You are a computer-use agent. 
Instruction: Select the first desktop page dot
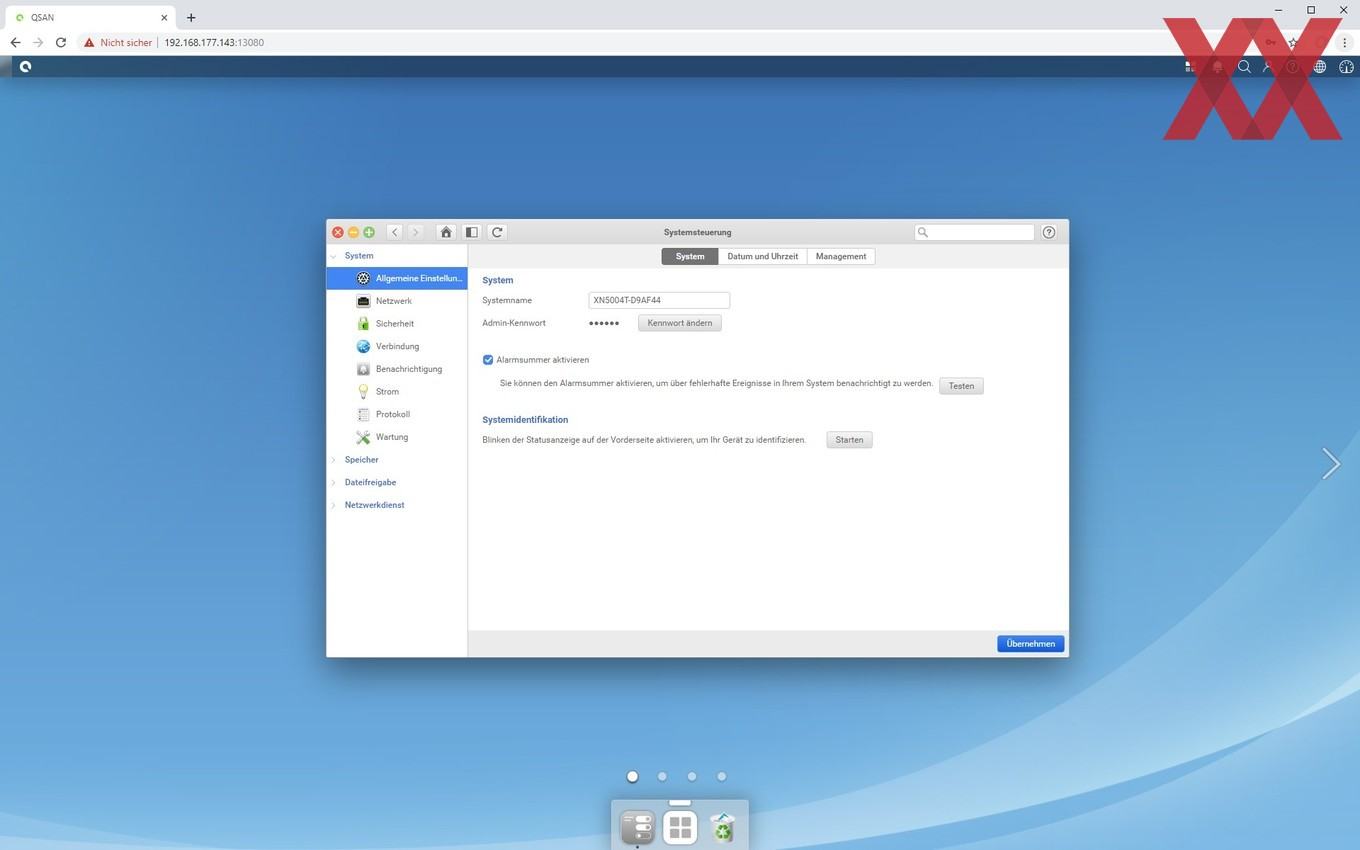pyautogui.click(x=632, y=776)
